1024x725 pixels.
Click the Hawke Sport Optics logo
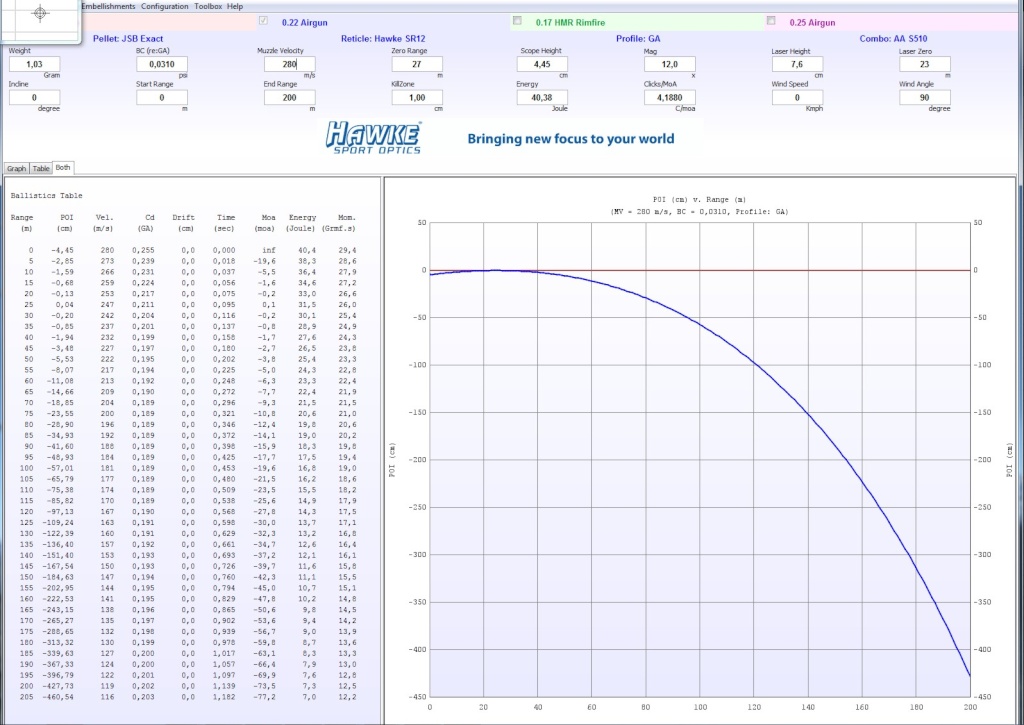click(374, 138)
